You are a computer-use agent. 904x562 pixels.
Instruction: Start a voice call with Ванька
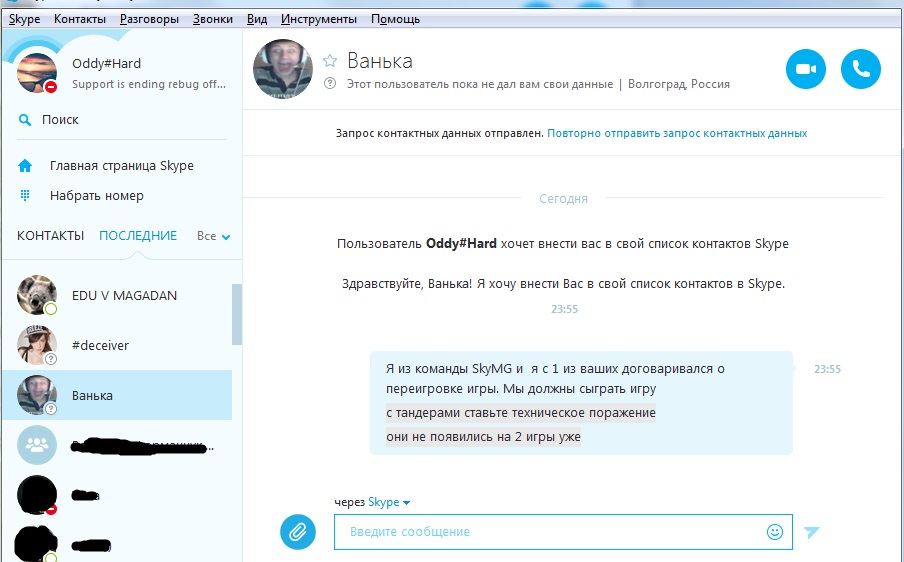click(x=861, y=69)
